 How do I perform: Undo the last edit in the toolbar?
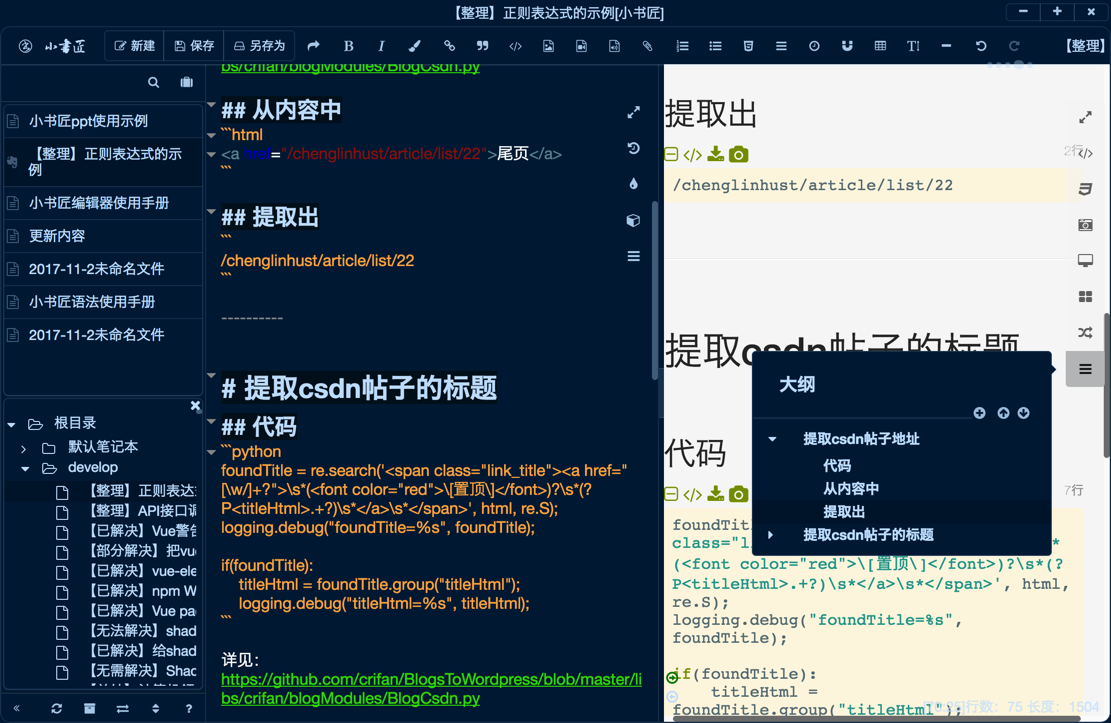click(x=981, y=45)
